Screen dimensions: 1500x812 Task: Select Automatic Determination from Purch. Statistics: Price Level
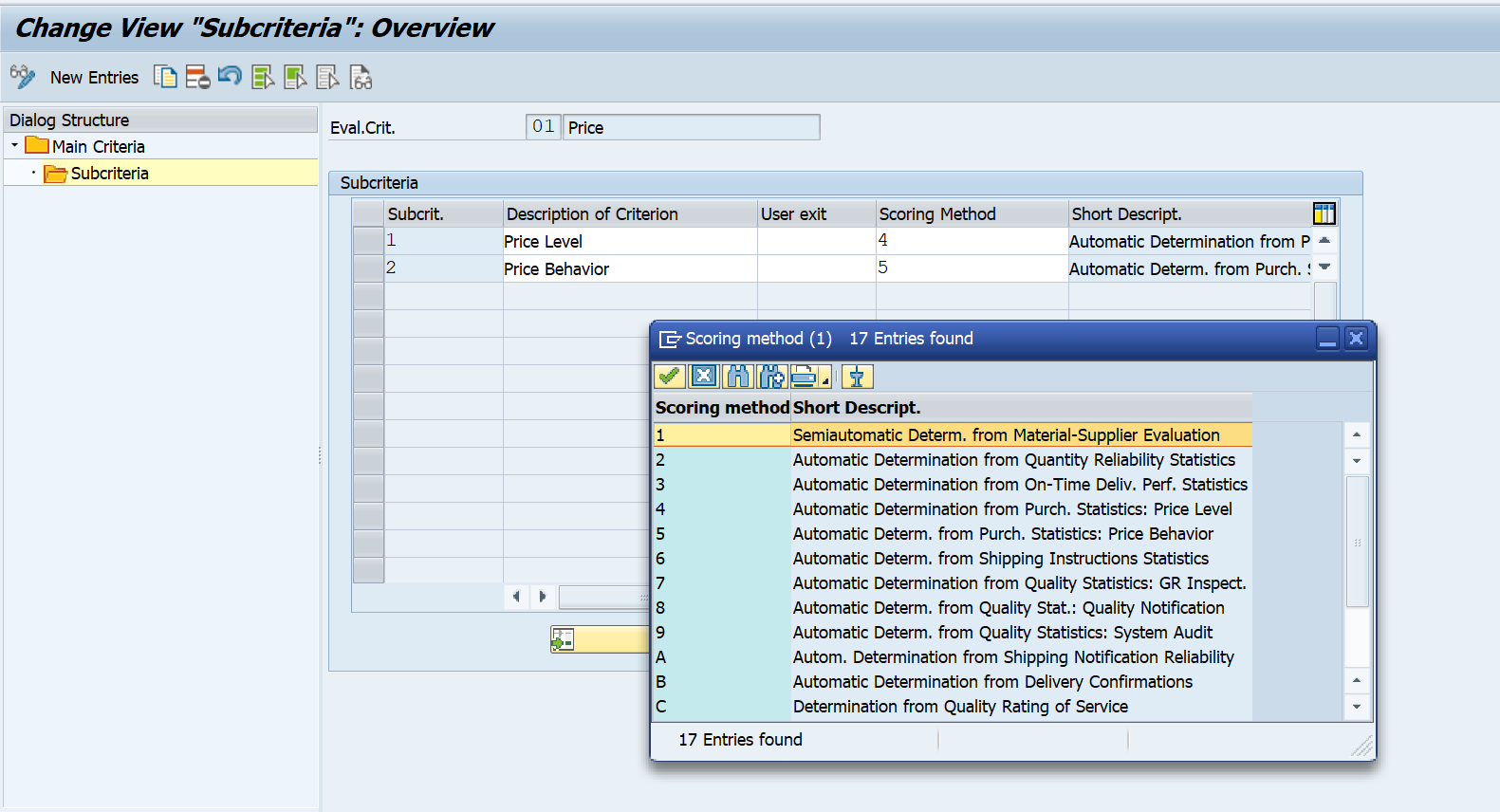click(1012, 509)
